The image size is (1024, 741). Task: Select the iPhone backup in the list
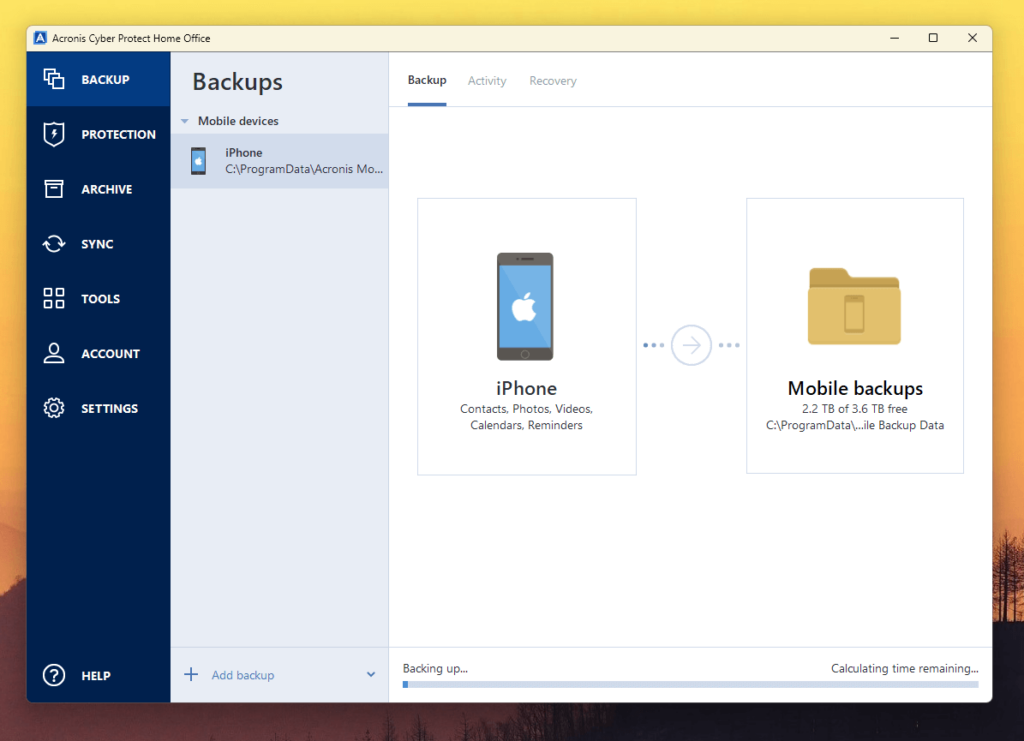[x=280, y=161]
